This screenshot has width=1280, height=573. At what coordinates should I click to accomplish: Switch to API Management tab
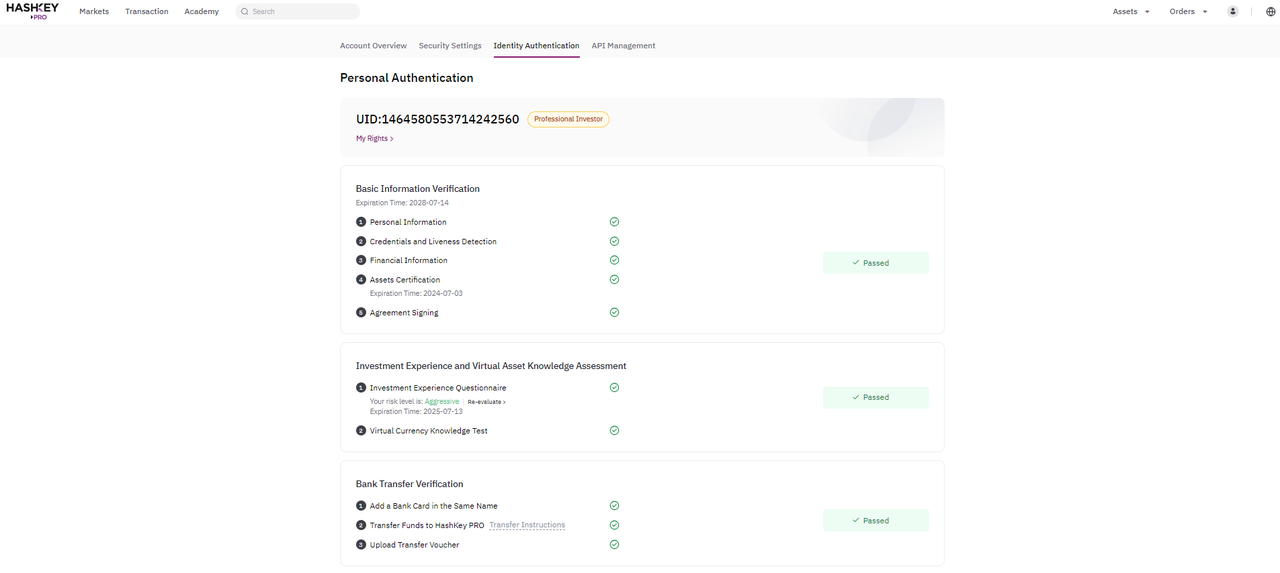(x=623, y=46)
